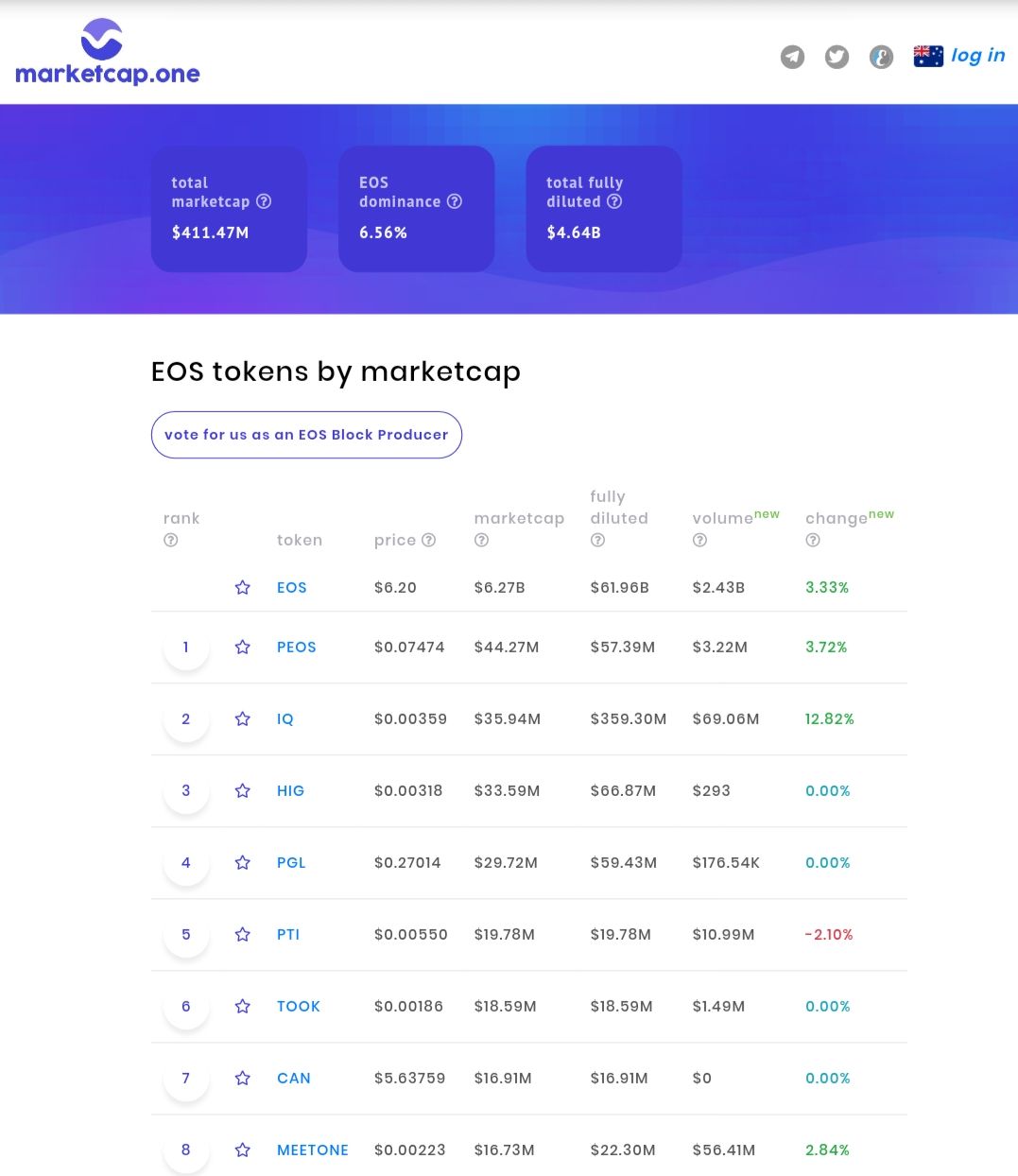This screenshot has width=1018, height=1176.
Task: Sort by rank column header
Action: (x=181, y=518)
